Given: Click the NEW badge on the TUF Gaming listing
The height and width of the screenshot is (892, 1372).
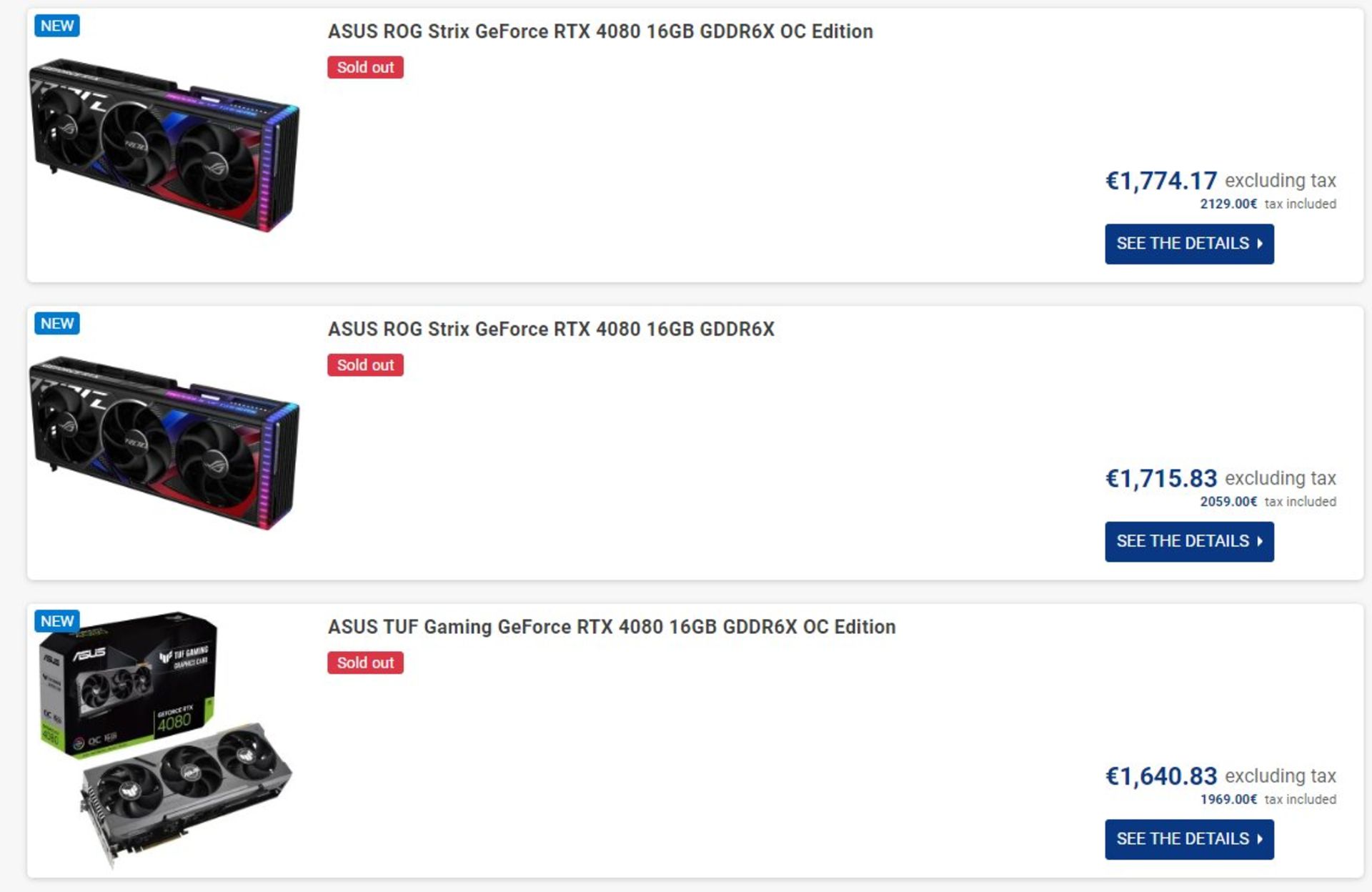Looking at the screenshot, I should coord(58,620).
